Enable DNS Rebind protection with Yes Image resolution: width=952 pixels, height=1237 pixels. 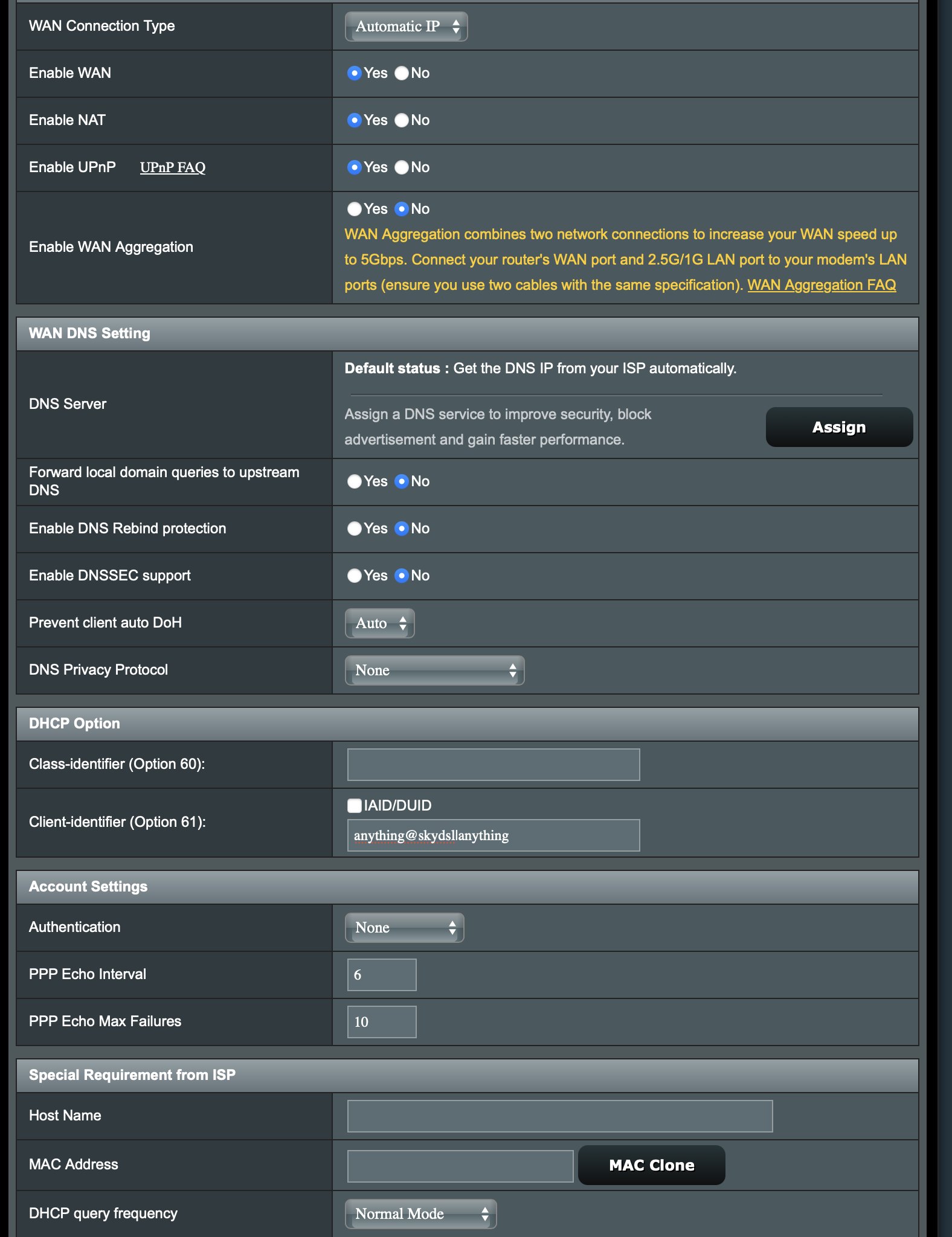pos(355,529)
